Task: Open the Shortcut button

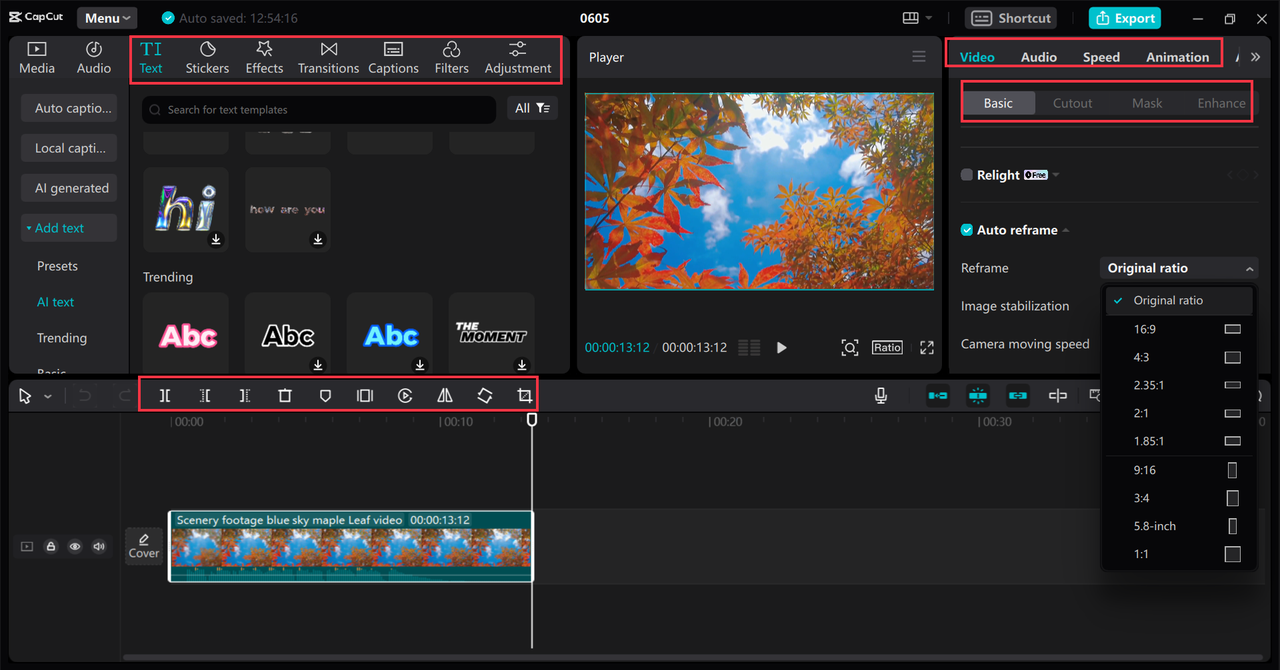Action: 1012,18
